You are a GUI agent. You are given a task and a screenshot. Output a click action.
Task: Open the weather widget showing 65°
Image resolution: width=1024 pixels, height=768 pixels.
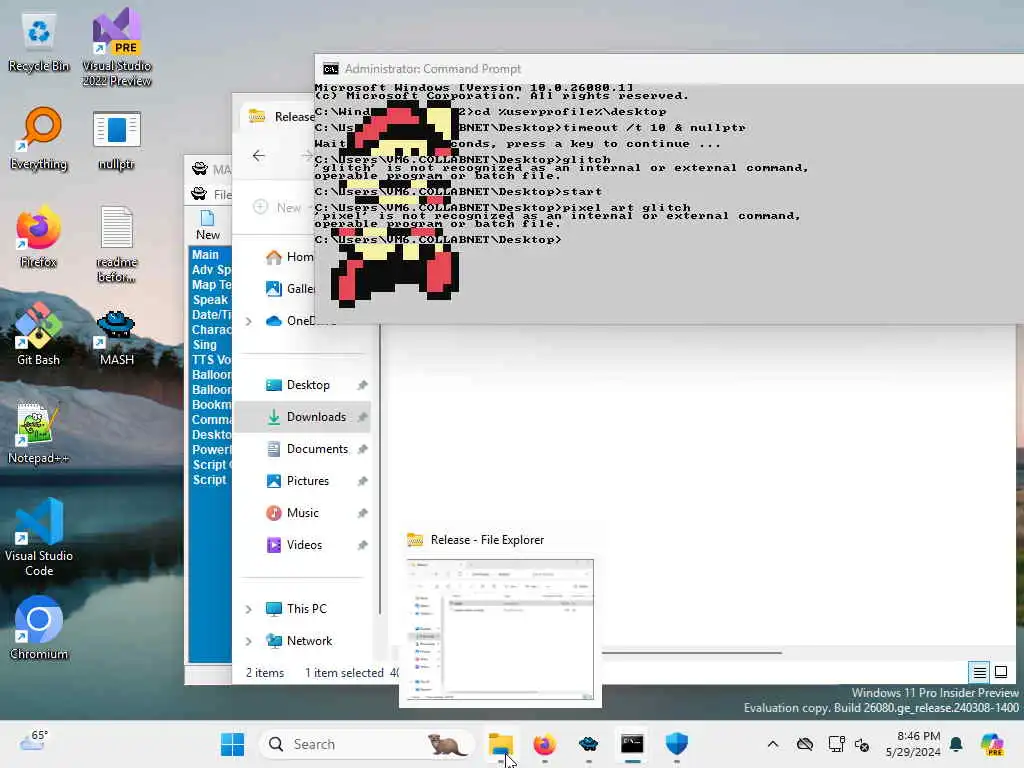[34, 741]
